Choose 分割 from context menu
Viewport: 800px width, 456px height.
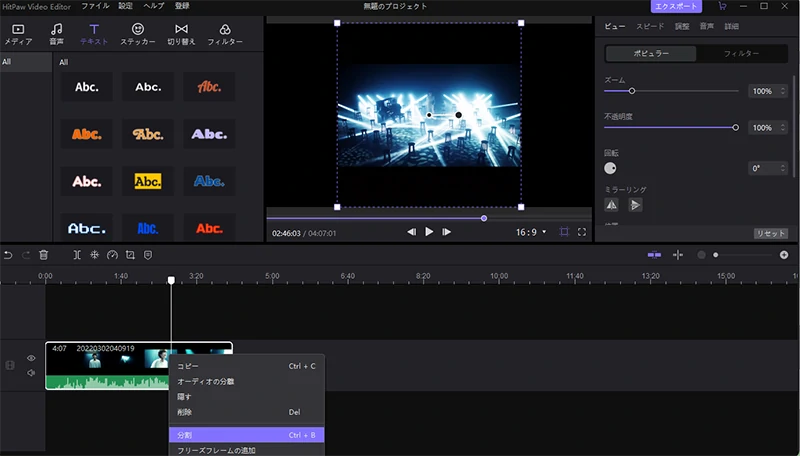point(246,435)
